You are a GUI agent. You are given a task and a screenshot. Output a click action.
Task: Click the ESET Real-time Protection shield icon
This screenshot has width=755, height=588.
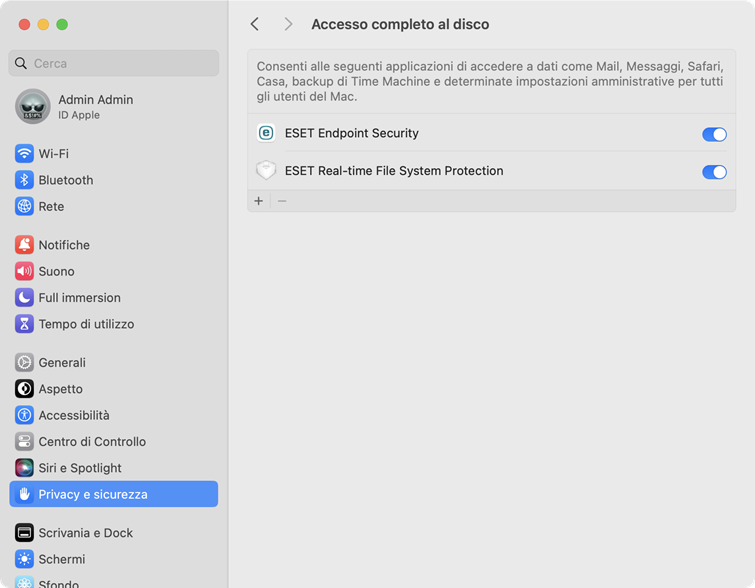click(x=266, y=170)
